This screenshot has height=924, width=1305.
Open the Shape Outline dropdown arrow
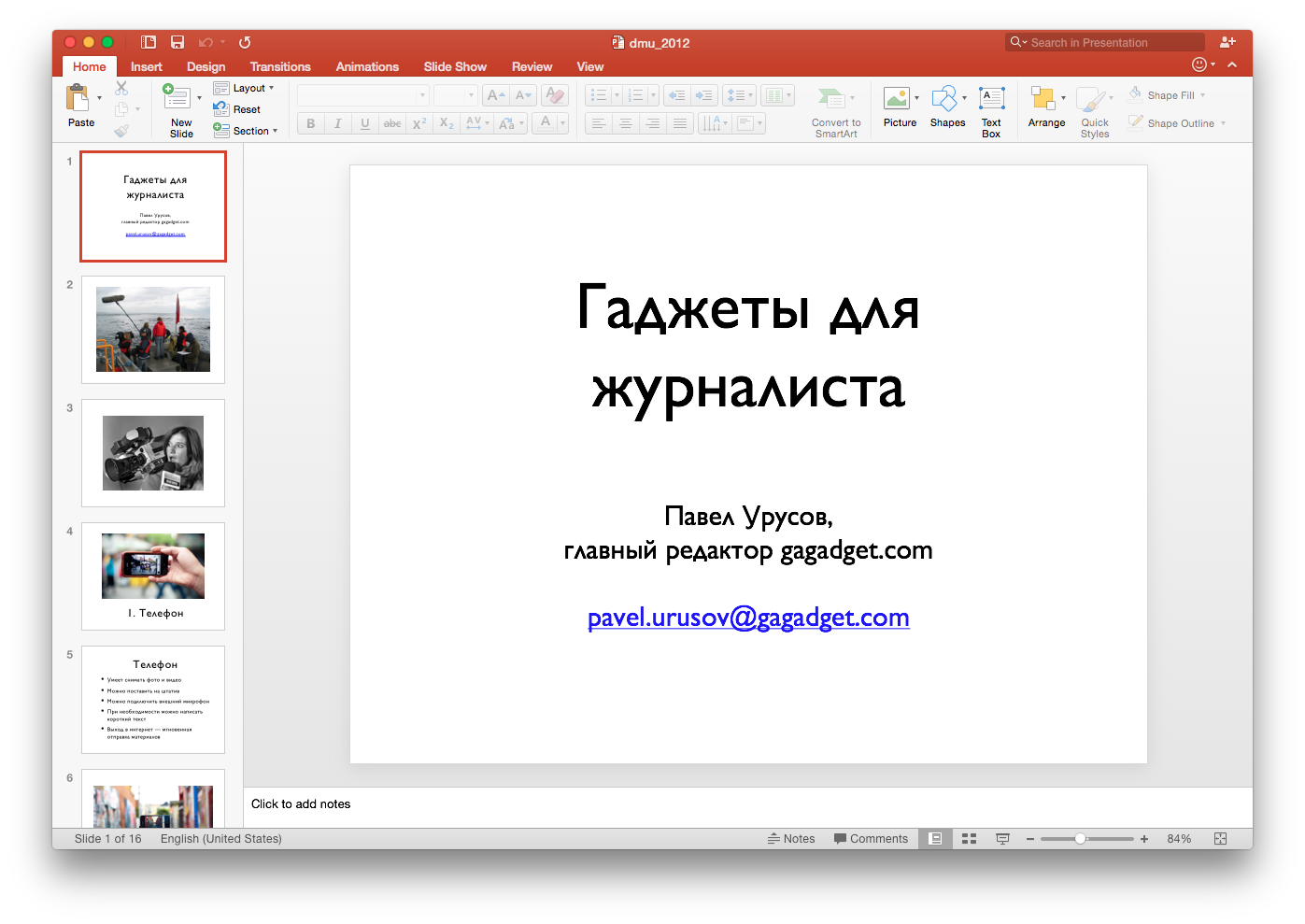pyautogui.click(x=1223, y=123)
